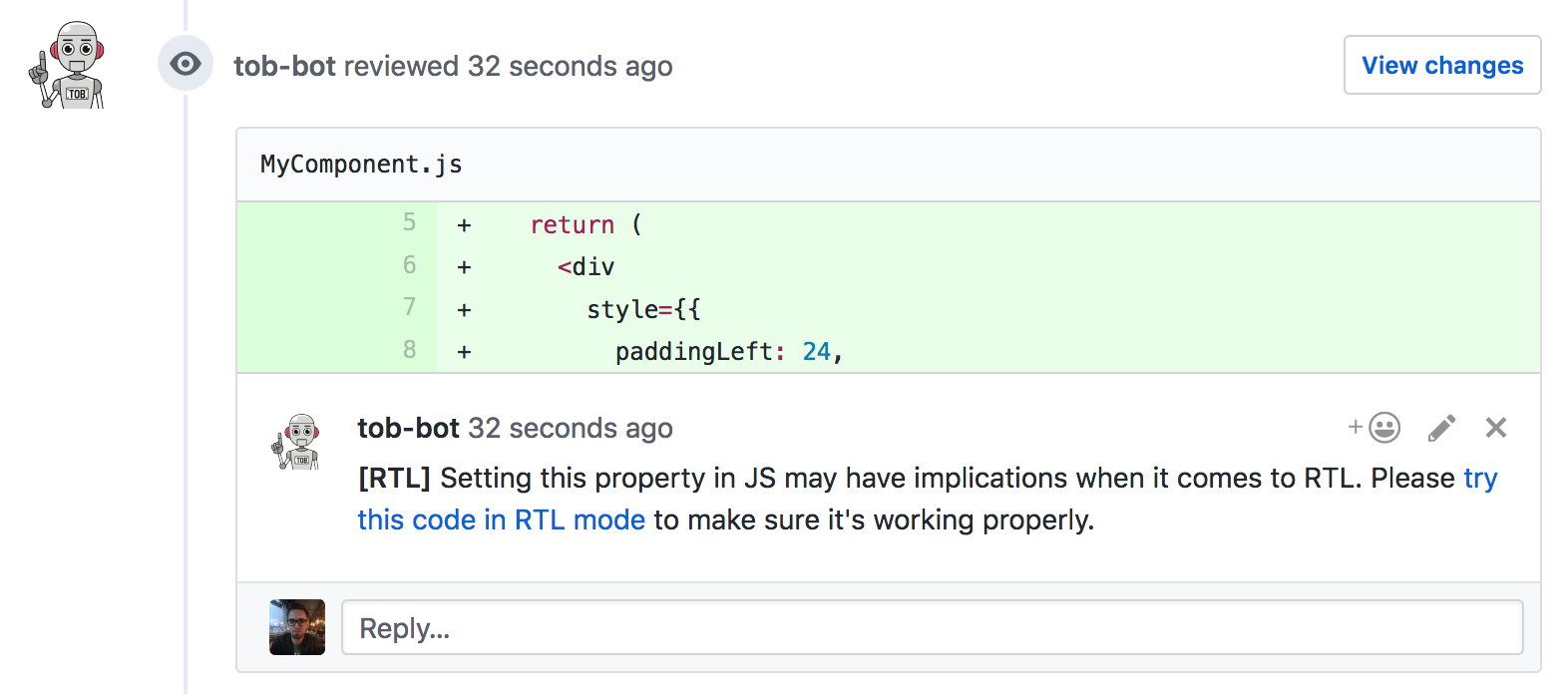Open the MyComponent.js file header
This screenshot has height=694, width=1568.
click(x=361, y=165)
